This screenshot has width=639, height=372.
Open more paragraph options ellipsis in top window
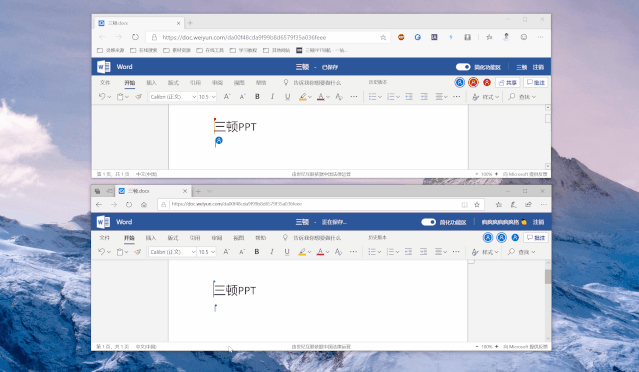[456, 97]
